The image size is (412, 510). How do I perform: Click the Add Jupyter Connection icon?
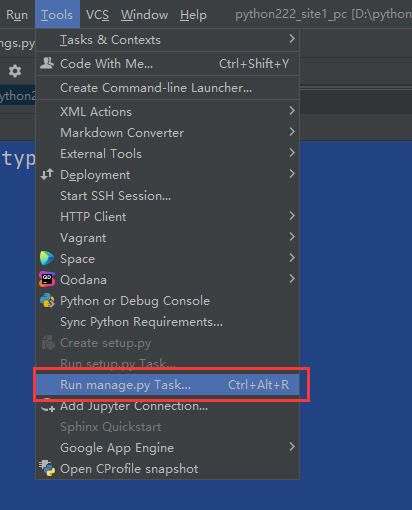tap(47, 406)
